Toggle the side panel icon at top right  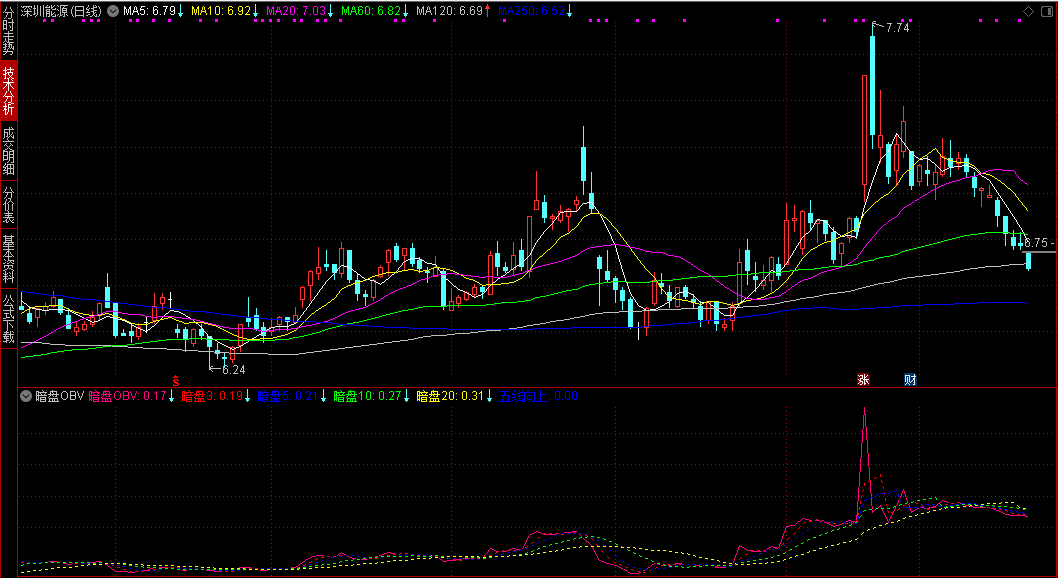pyautogui.click(x=1046, y=11)
